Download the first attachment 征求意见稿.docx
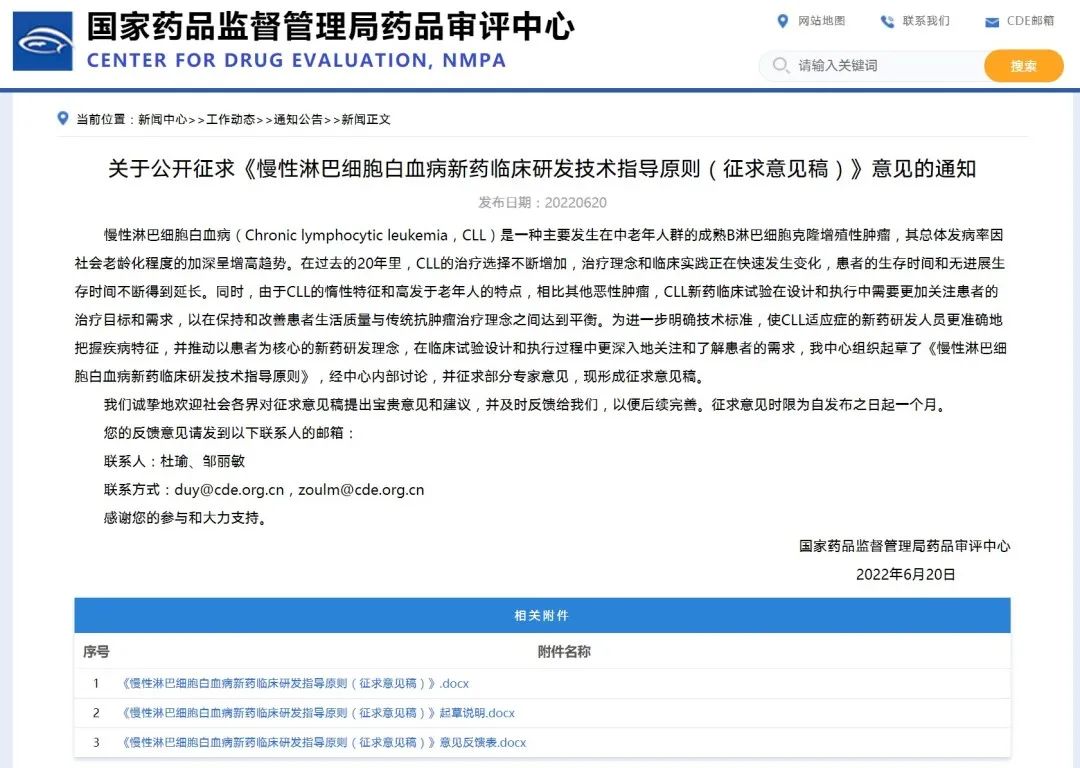The image size is (1080, 768). click(295, 684)
